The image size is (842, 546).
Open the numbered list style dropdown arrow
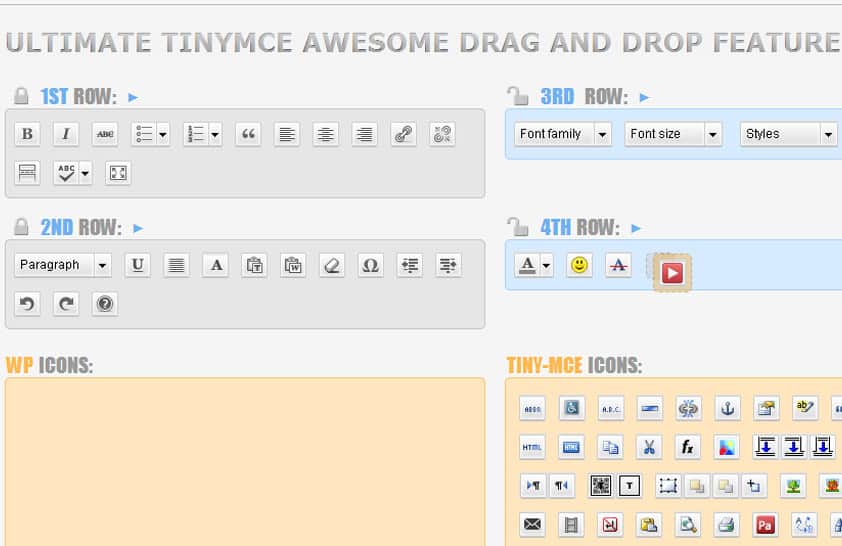coord(215,134)
